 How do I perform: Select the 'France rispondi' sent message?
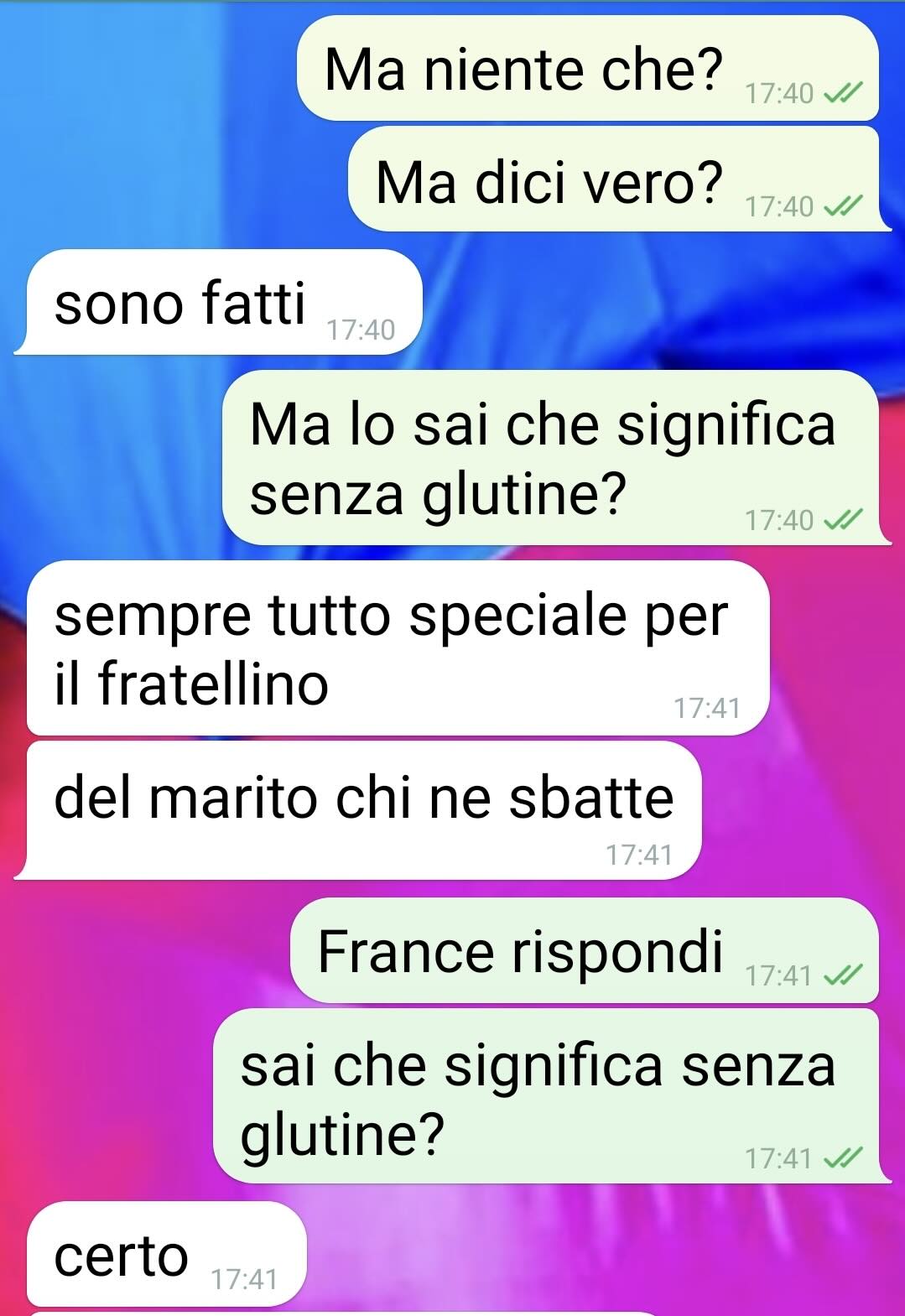pyautogui.click(x=585, y=950)
